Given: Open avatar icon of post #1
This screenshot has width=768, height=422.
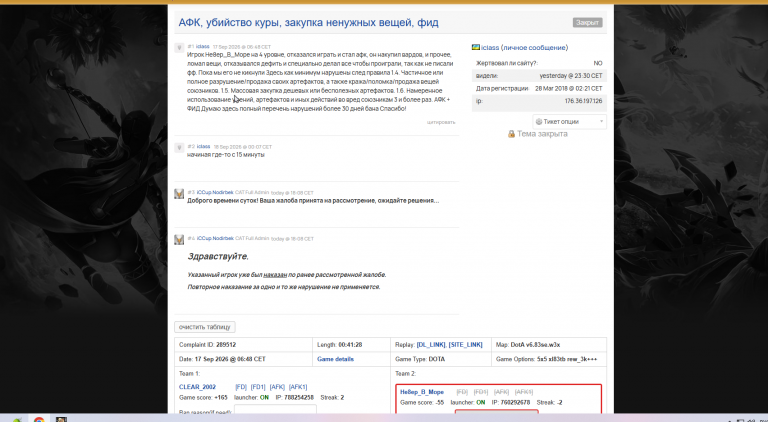Looking at the screenshot, I should [179, 47].
